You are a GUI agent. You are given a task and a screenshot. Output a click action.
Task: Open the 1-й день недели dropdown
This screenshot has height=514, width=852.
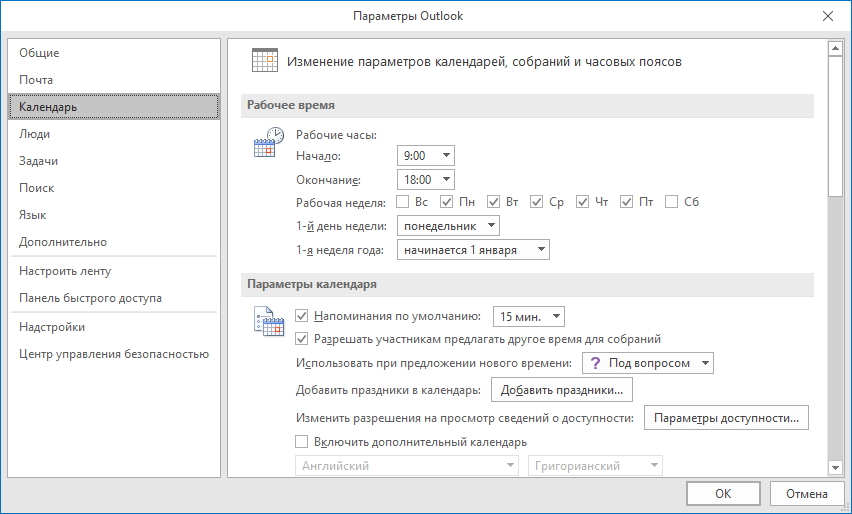pyautogui.click(x=448, y=226)
